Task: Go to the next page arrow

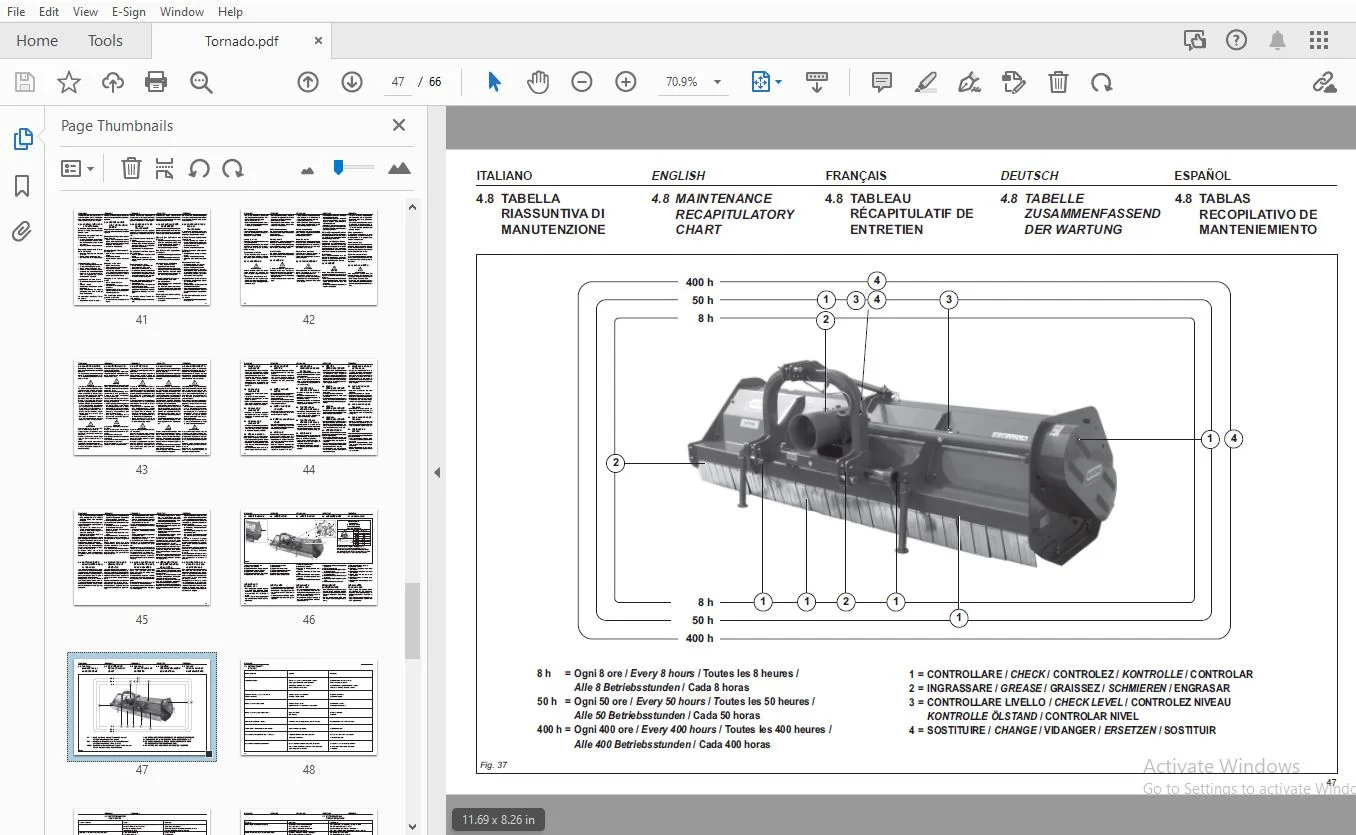Action: pyautogui.click(x=352, y=82)
